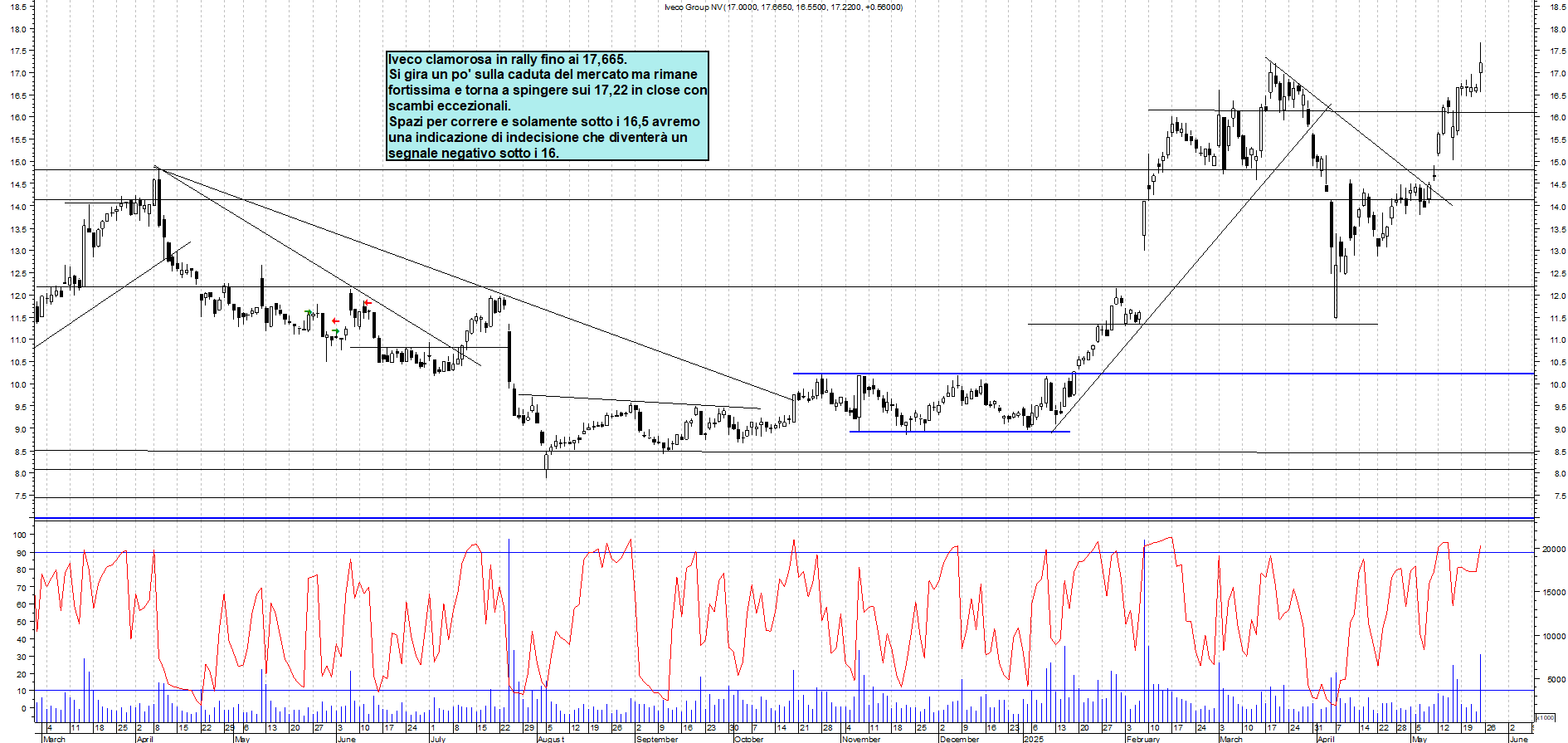Click the 'July' label on the time axis
Screen dimensions: 1568x743
438,739
